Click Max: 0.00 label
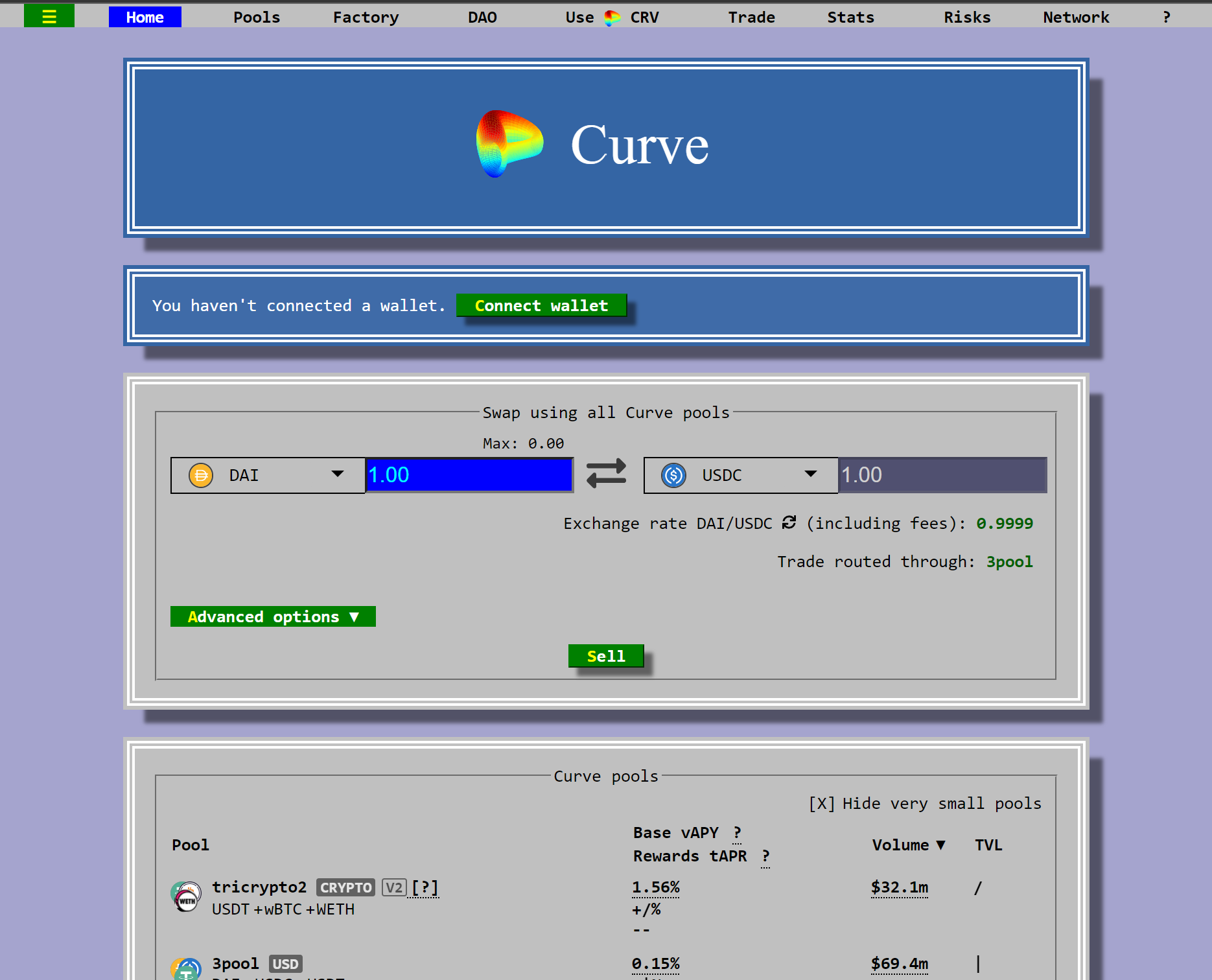 pos(523,443)
